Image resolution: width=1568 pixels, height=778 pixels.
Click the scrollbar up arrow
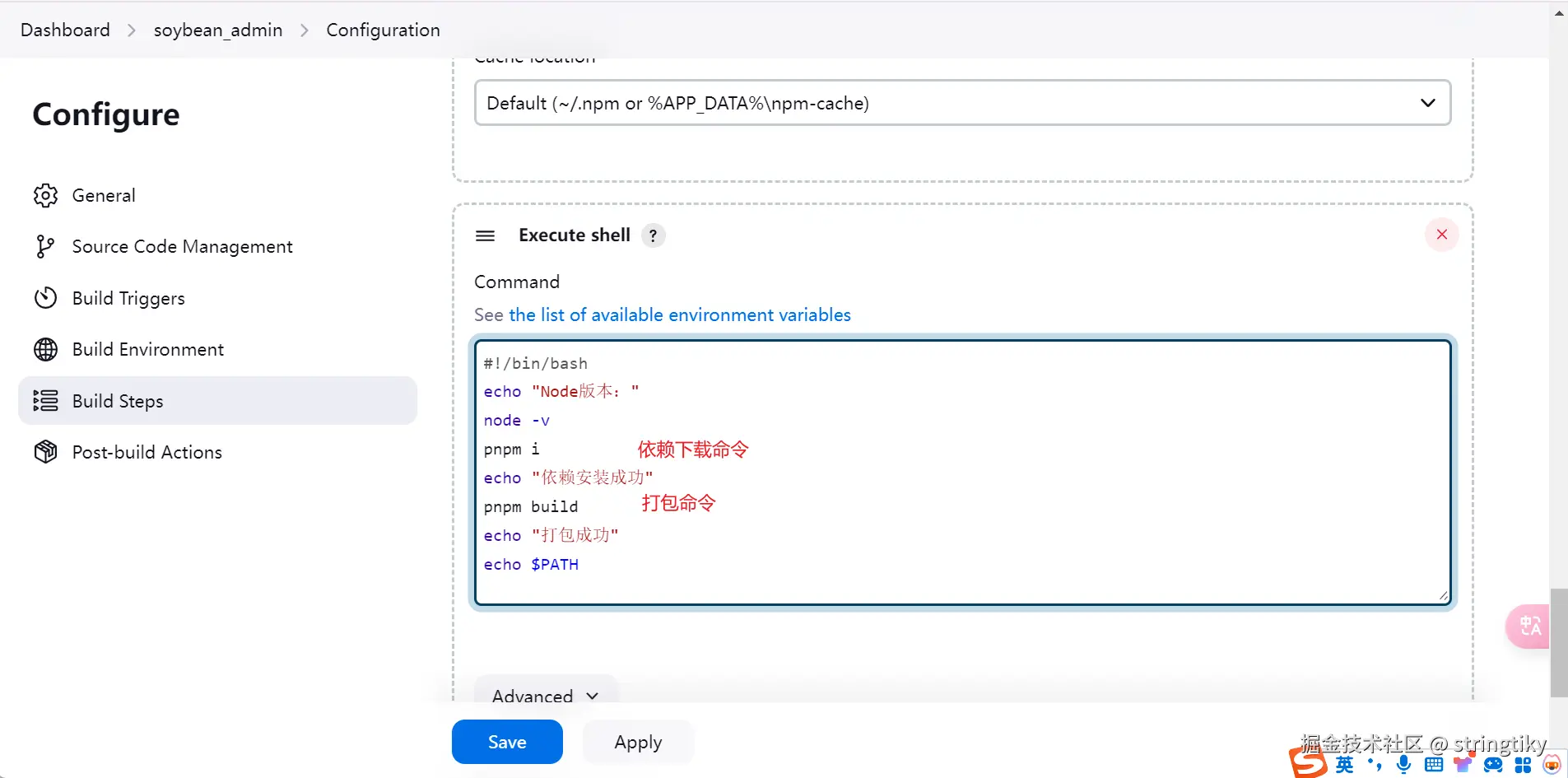click(1559, 13)
